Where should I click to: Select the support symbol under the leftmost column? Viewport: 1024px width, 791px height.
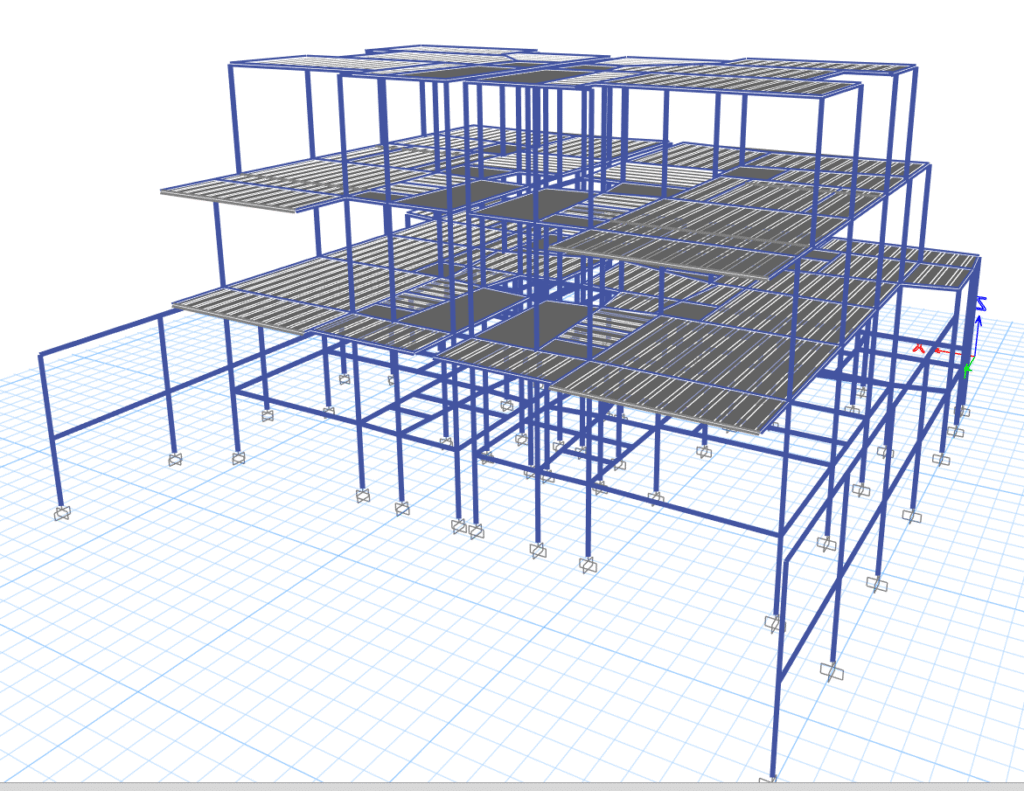coord(62,513)
